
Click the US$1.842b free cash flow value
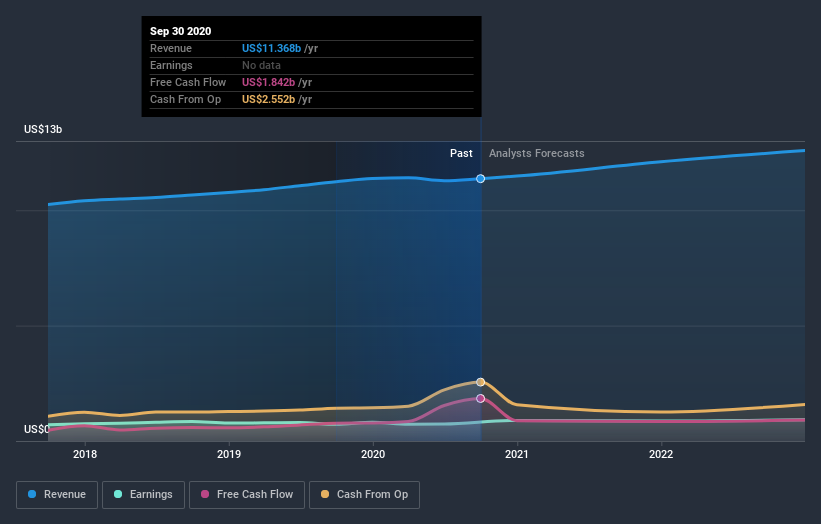[x=268, y=82]
